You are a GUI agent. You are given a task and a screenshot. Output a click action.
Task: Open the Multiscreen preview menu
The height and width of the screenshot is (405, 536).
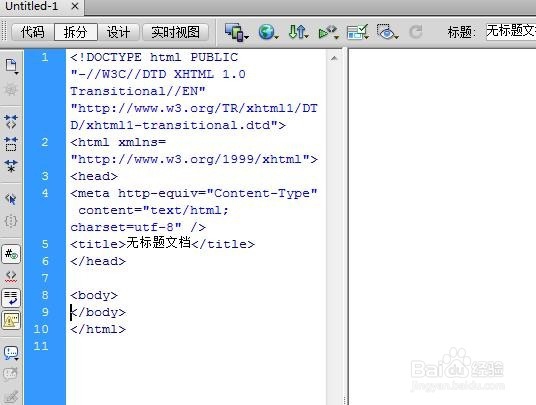pyautogui.click(x=236, y=32)
